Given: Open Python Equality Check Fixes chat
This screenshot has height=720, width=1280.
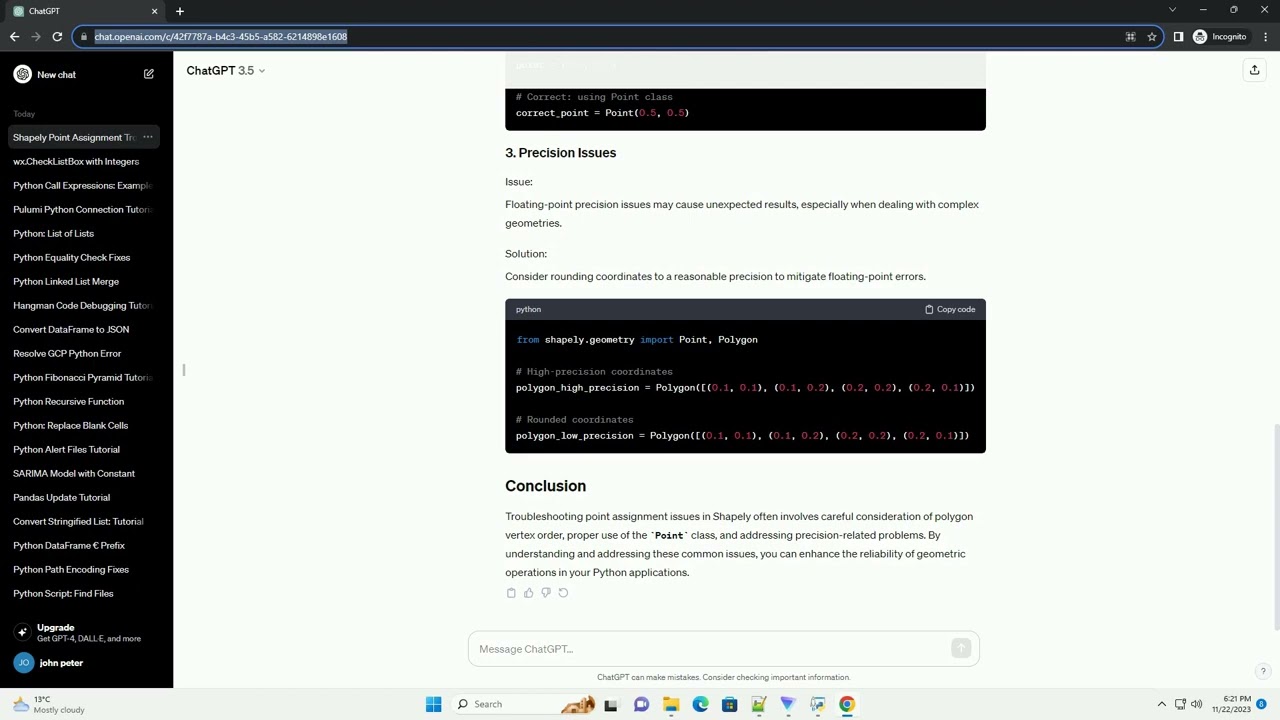Looking at the screenshot, I should coord(86,257).
